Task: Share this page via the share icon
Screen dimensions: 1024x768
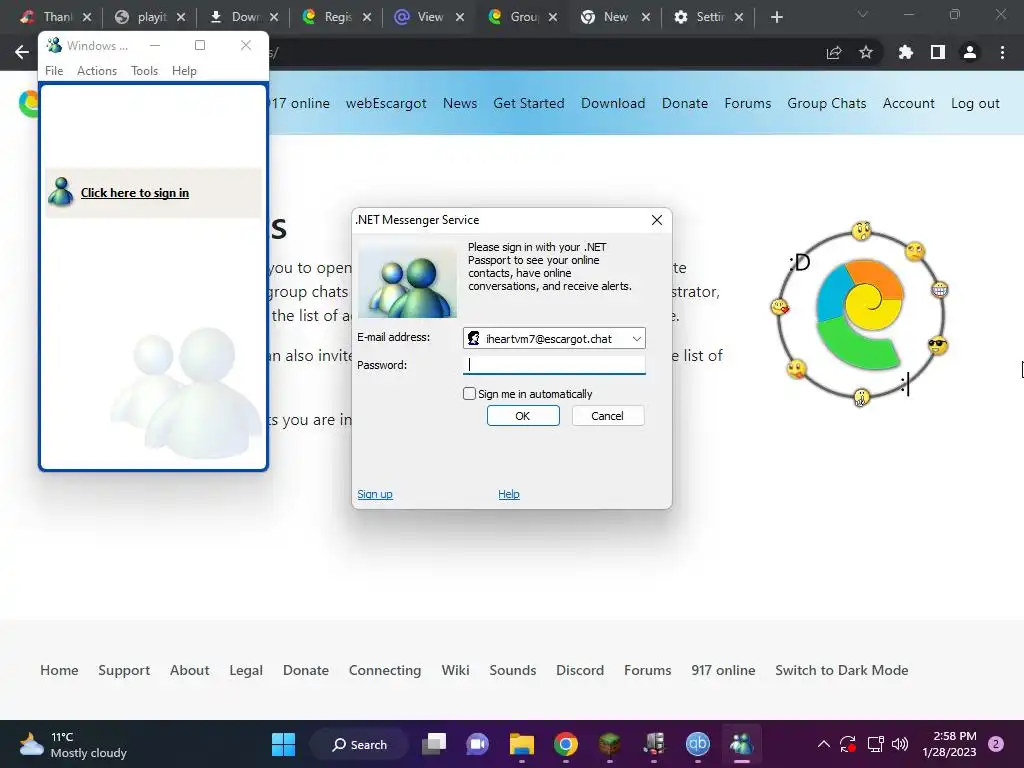Action: 834,52
